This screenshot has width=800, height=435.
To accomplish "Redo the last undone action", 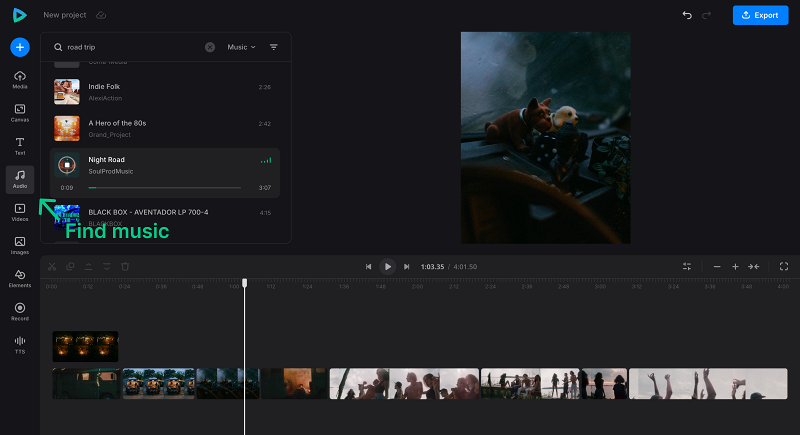I will click(x=707, y=15).
